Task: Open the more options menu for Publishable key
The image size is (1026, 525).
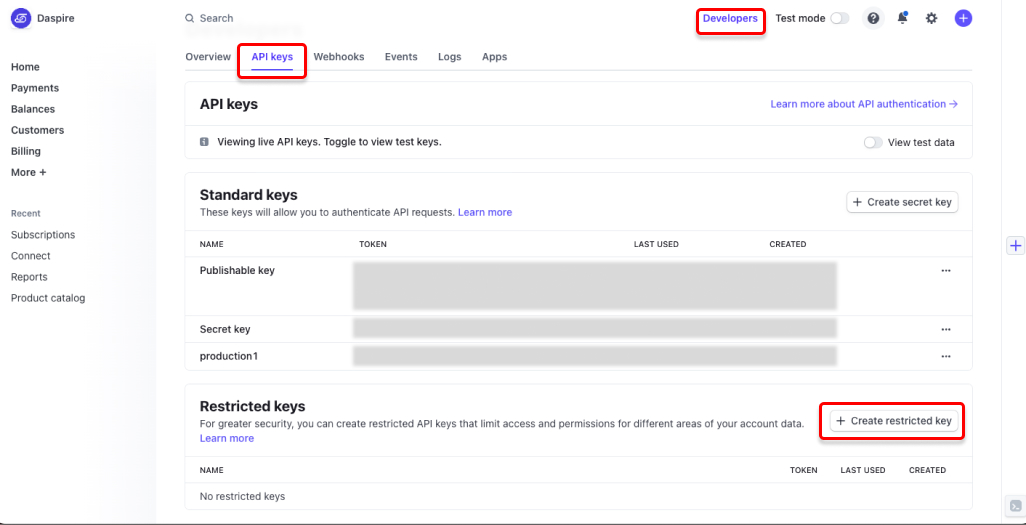Action: pos(946,270)
